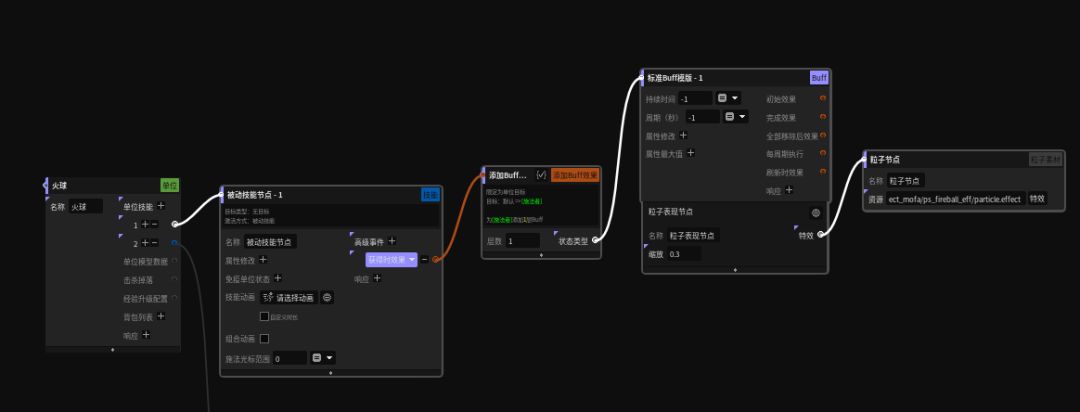
Task: Add a unit skill with 单位技能 plus
Action: tap(161, 206)
